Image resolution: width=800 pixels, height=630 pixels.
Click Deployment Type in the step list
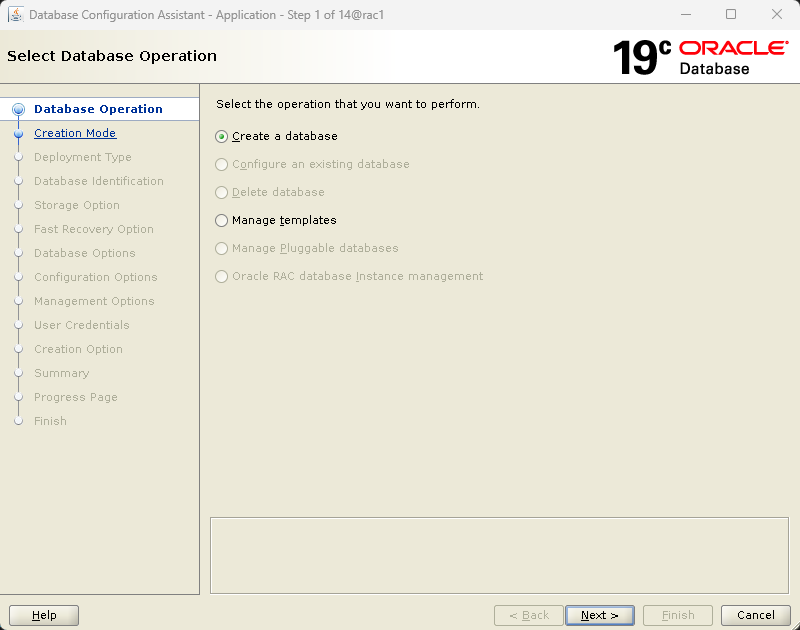[x=82, y=157]
